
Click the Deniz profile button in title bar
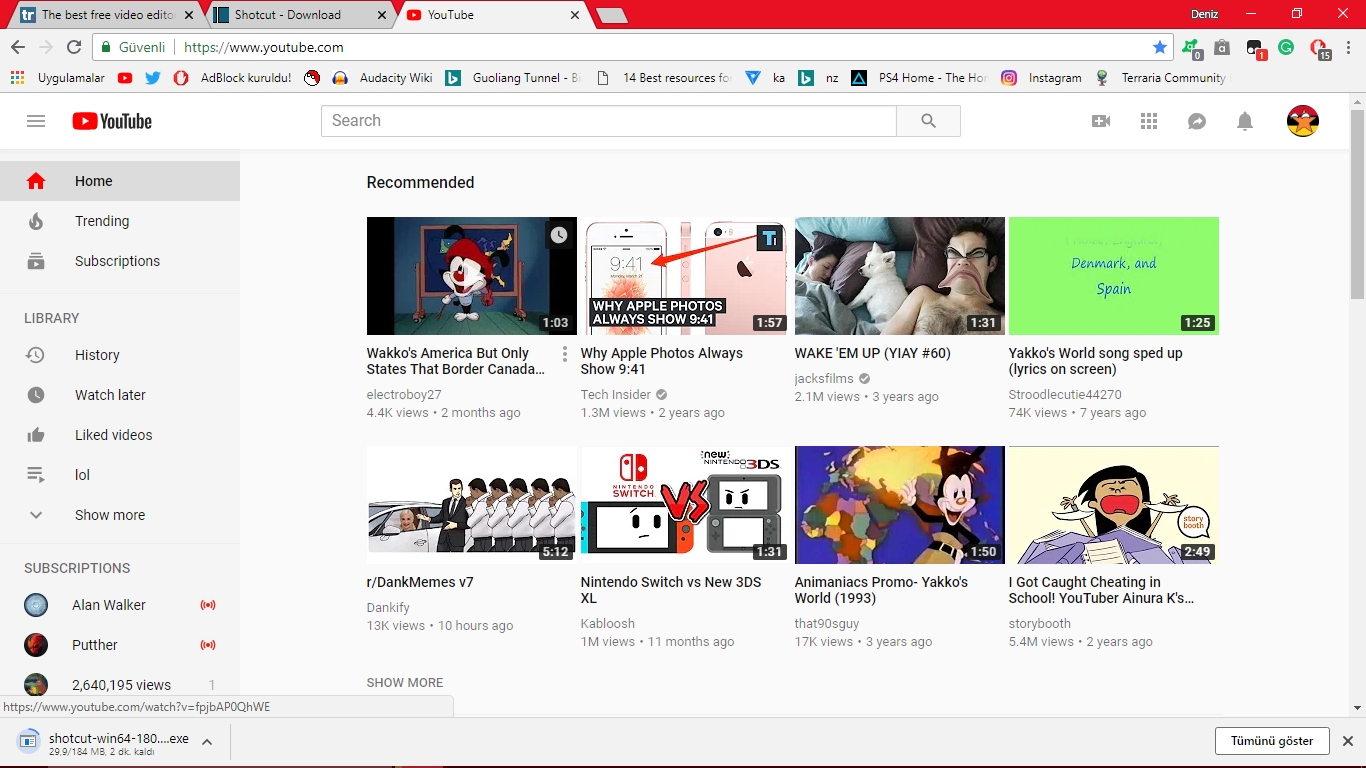point(1204,14)
